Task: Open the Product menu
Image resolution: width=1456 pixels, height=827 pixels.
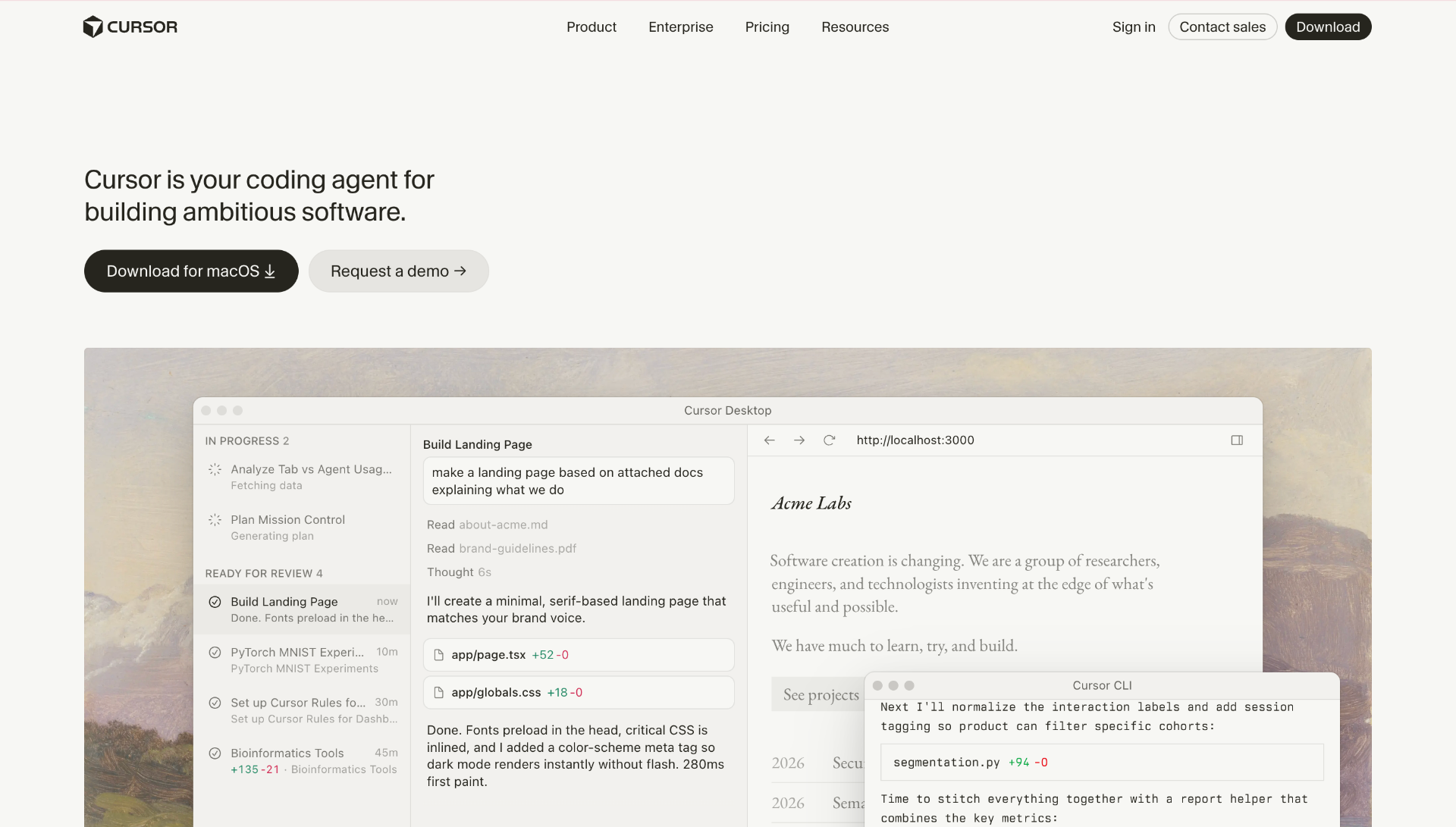Action: (x=591, y=27)
